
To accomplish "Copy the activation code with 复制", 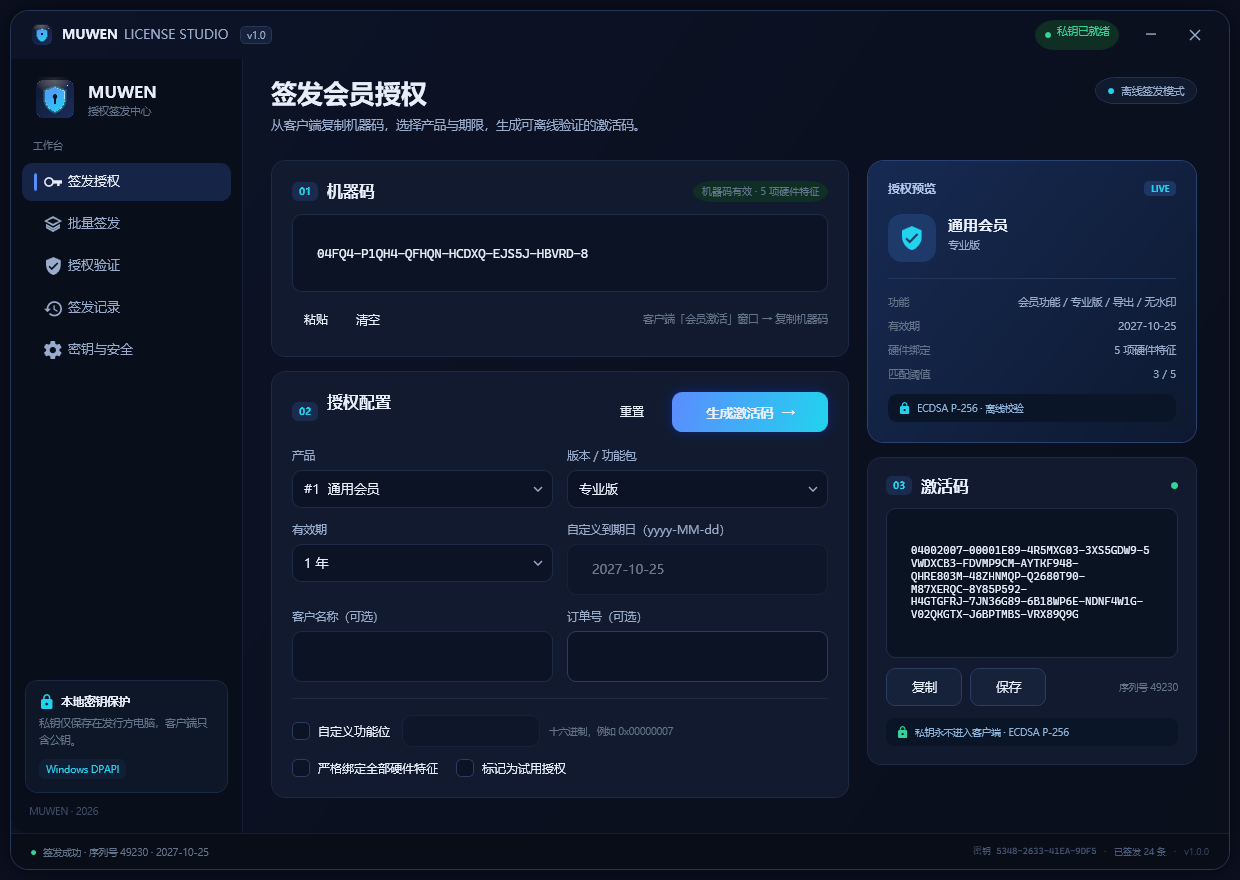I will click(924, 687).
